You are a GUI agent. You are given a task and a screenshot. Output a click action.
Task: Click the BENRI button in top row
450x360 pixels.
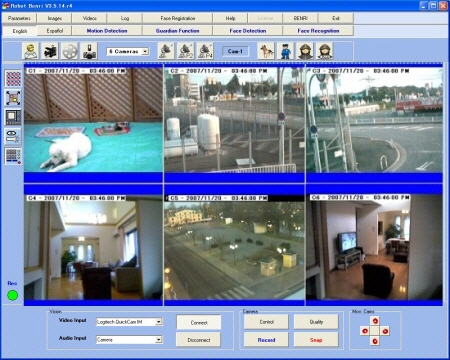(x=301, y=18)
